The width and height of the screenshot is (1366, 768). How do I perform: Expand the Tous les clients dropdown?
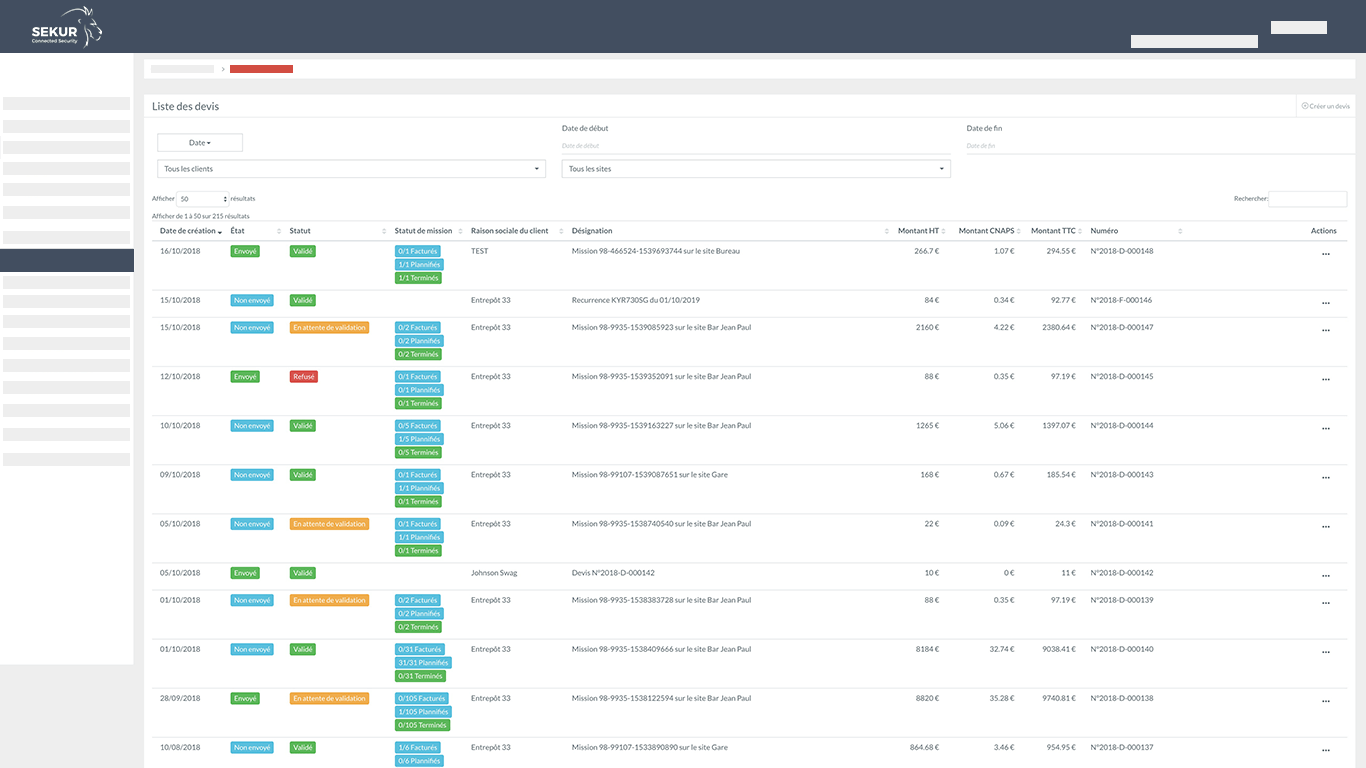(x=351, y=169)
